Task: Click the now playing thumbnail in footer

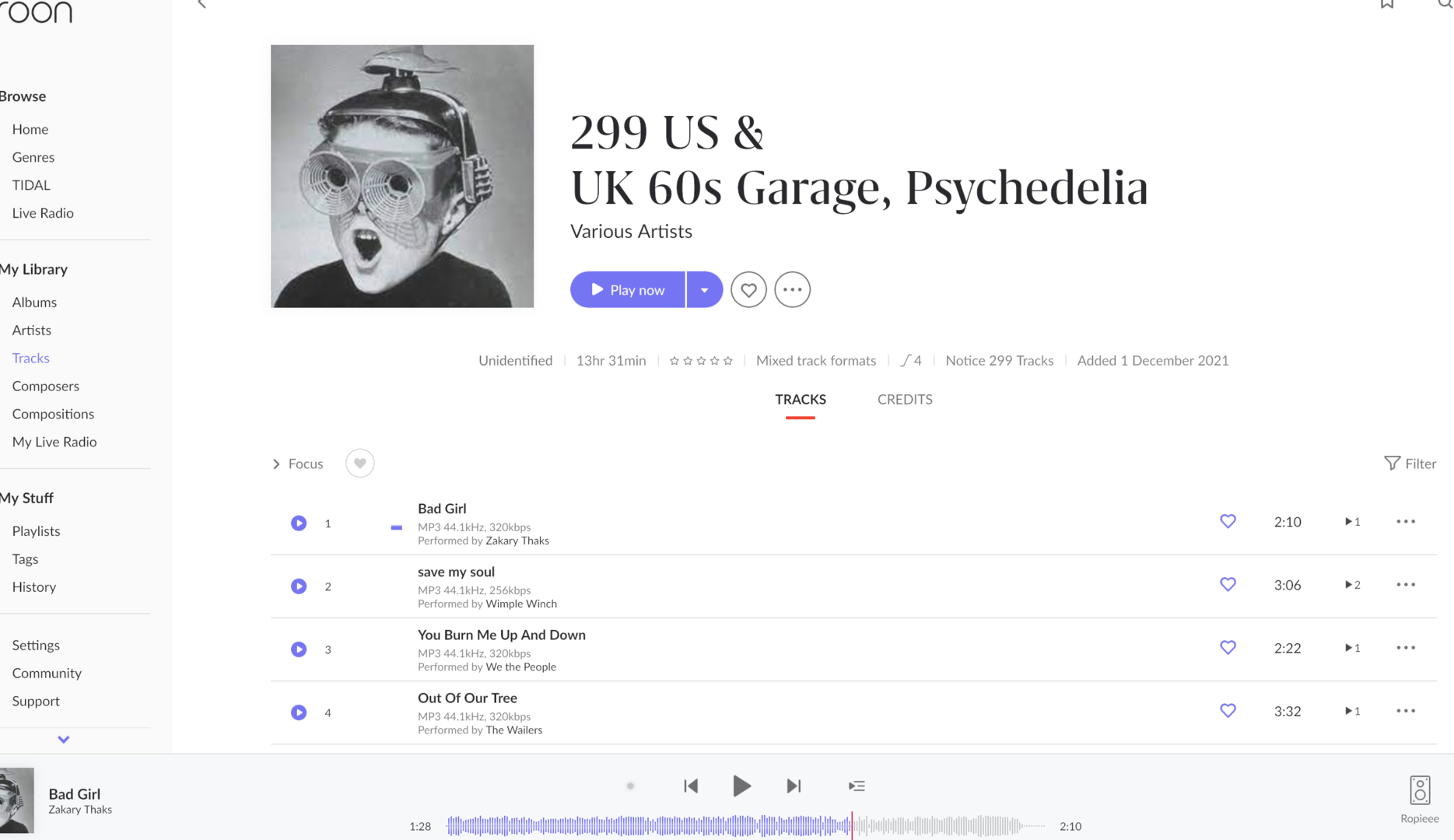Action: [16, 800]
